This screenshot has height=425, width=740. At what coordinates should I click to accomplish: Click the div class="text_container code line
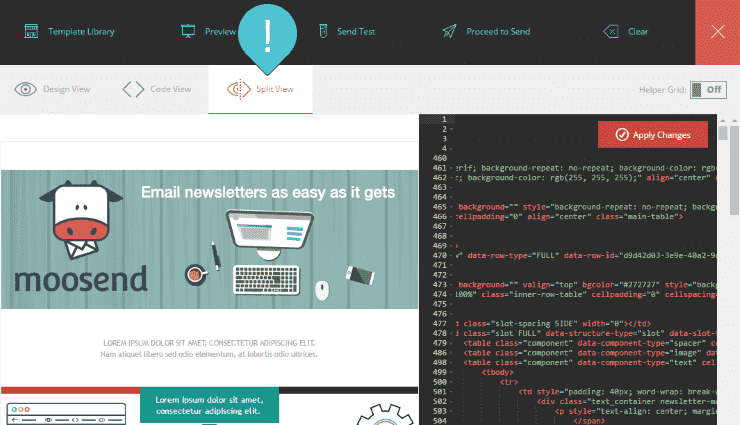[x=626, y=401]
